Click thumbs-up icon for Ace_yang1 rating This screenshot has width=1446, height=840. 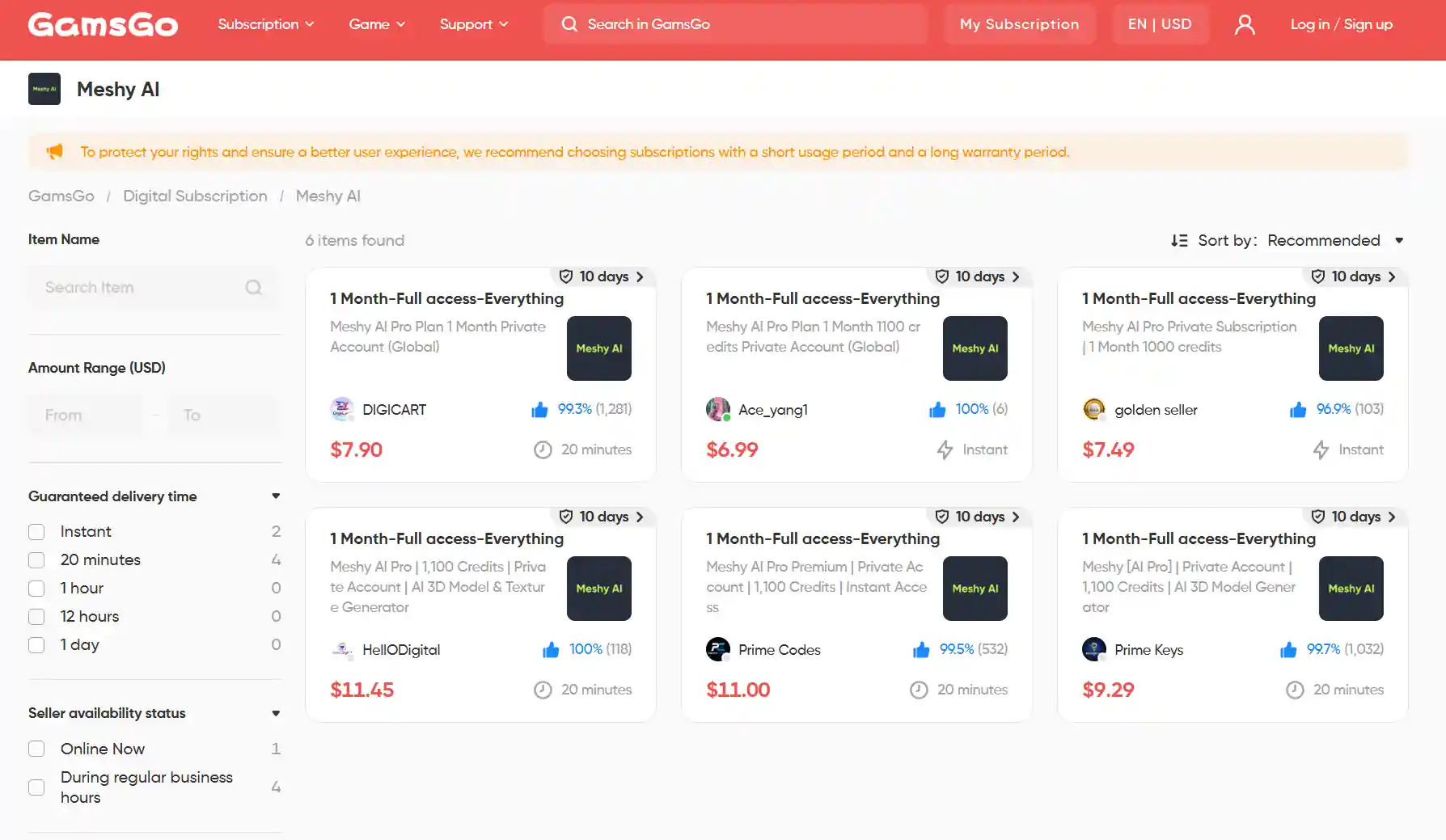coord(937,410)
